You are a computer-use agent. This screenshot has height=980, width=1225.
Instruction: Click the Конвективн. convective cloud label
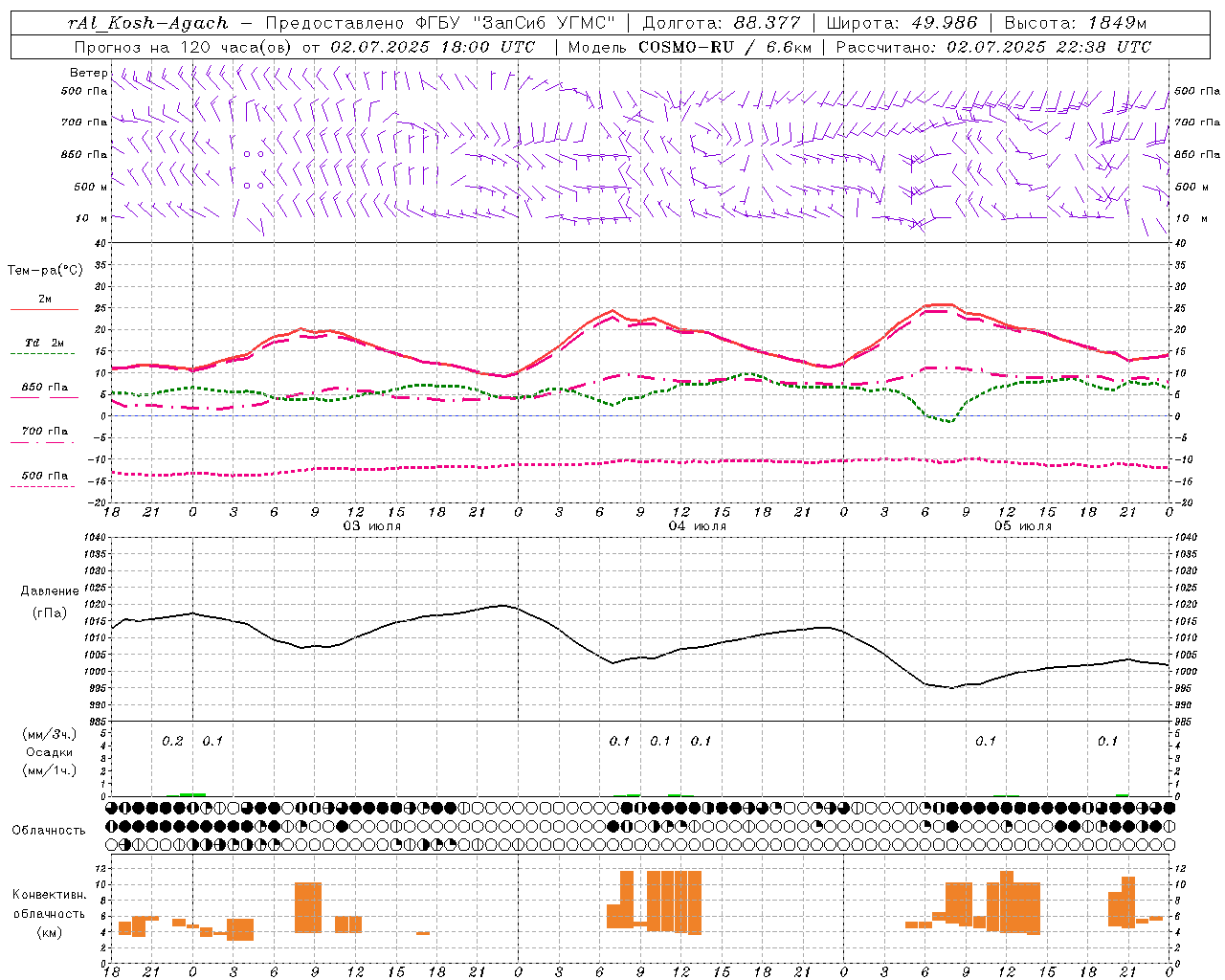pyautogui.click(x=49, y=895)
